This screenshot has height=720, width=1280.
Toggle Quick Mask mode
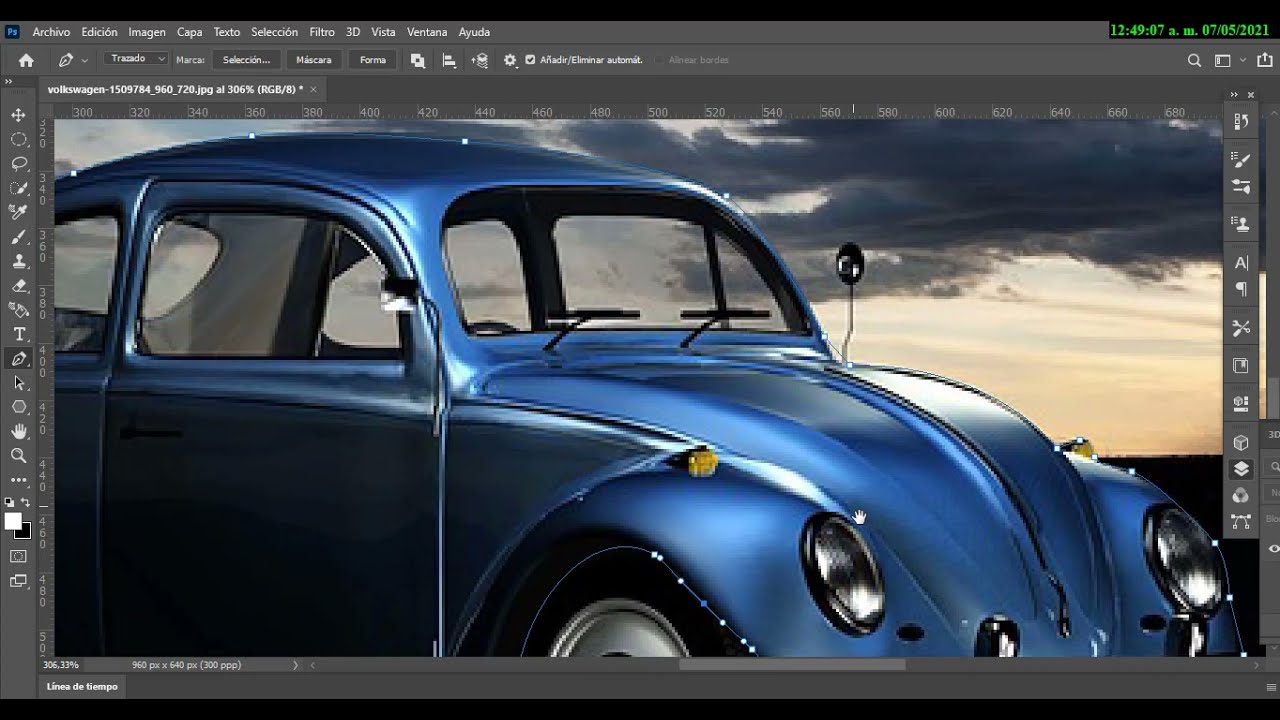click(x=19, y=556)
